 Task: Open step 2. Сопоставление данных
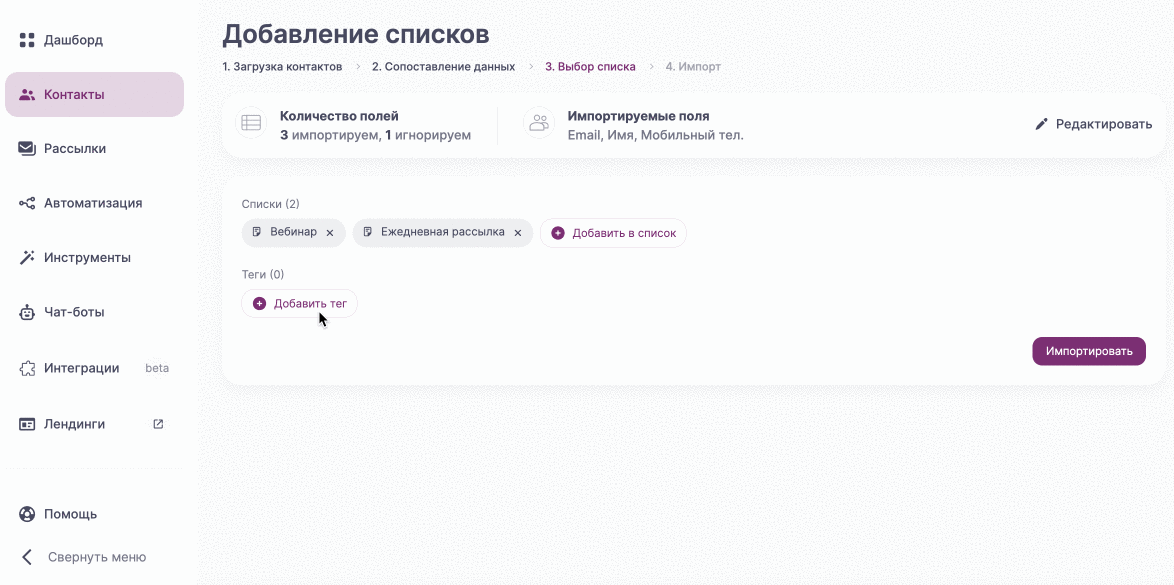tap(441, 66)
